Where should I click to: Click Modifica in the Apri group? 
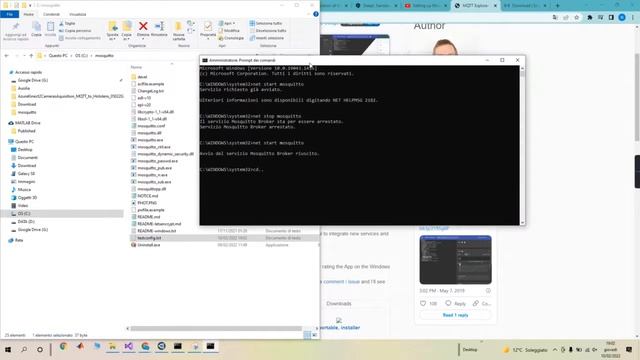(x=229, y=31)
